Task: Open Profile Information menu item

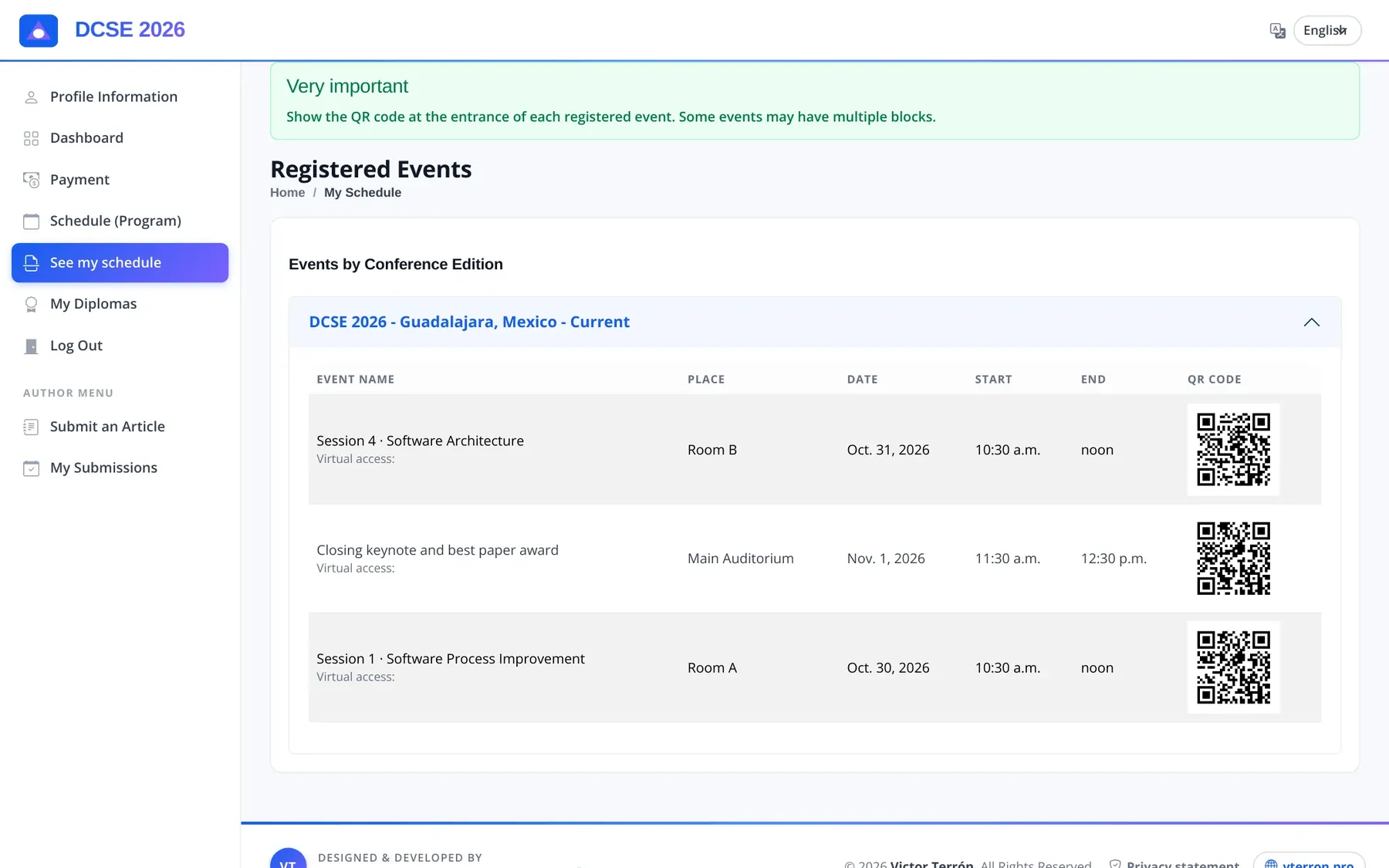Action: point(120,96)
